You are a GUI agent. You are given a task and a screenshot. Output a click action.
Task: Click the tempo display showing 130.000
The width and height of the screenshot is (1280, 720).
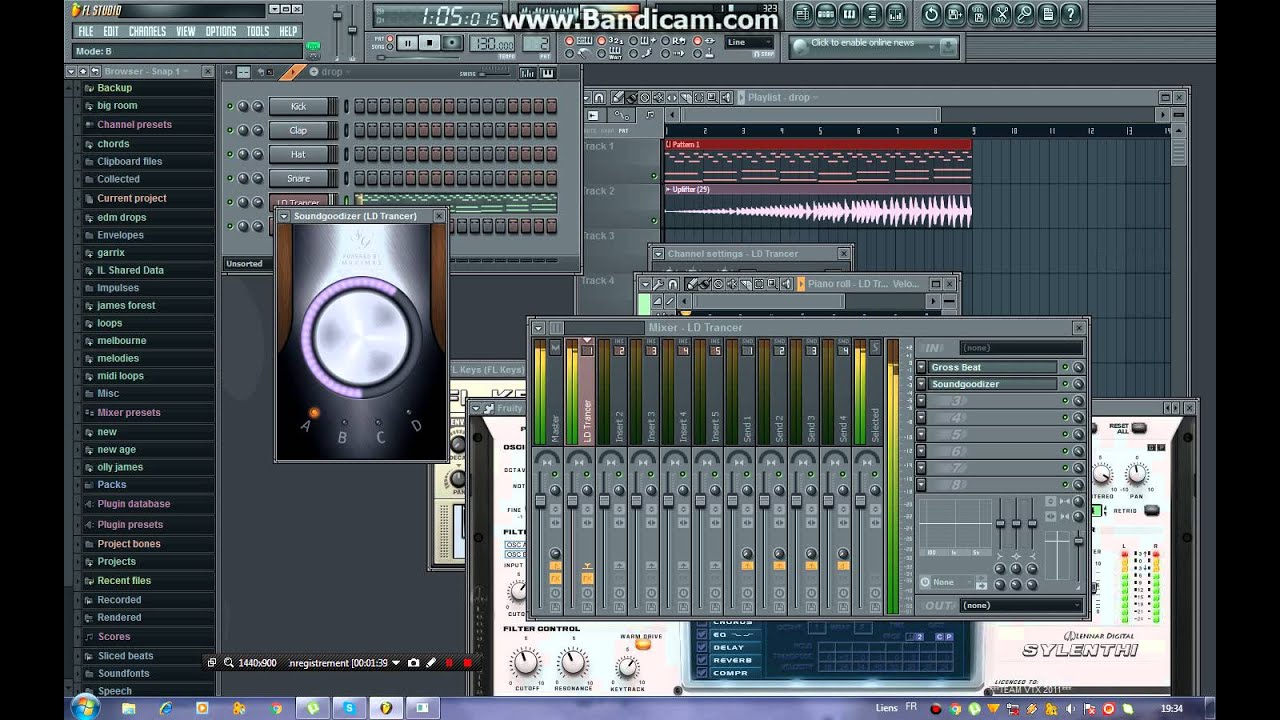click(492, 44)
